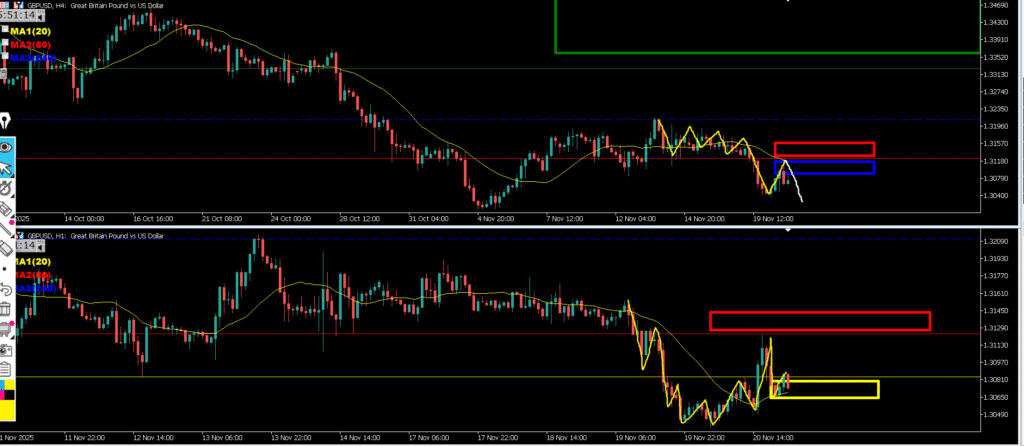This screenshot has height=446, width=1024.
Task: Click date label 20 Nov 14:00
Action: tap(773, 436)
